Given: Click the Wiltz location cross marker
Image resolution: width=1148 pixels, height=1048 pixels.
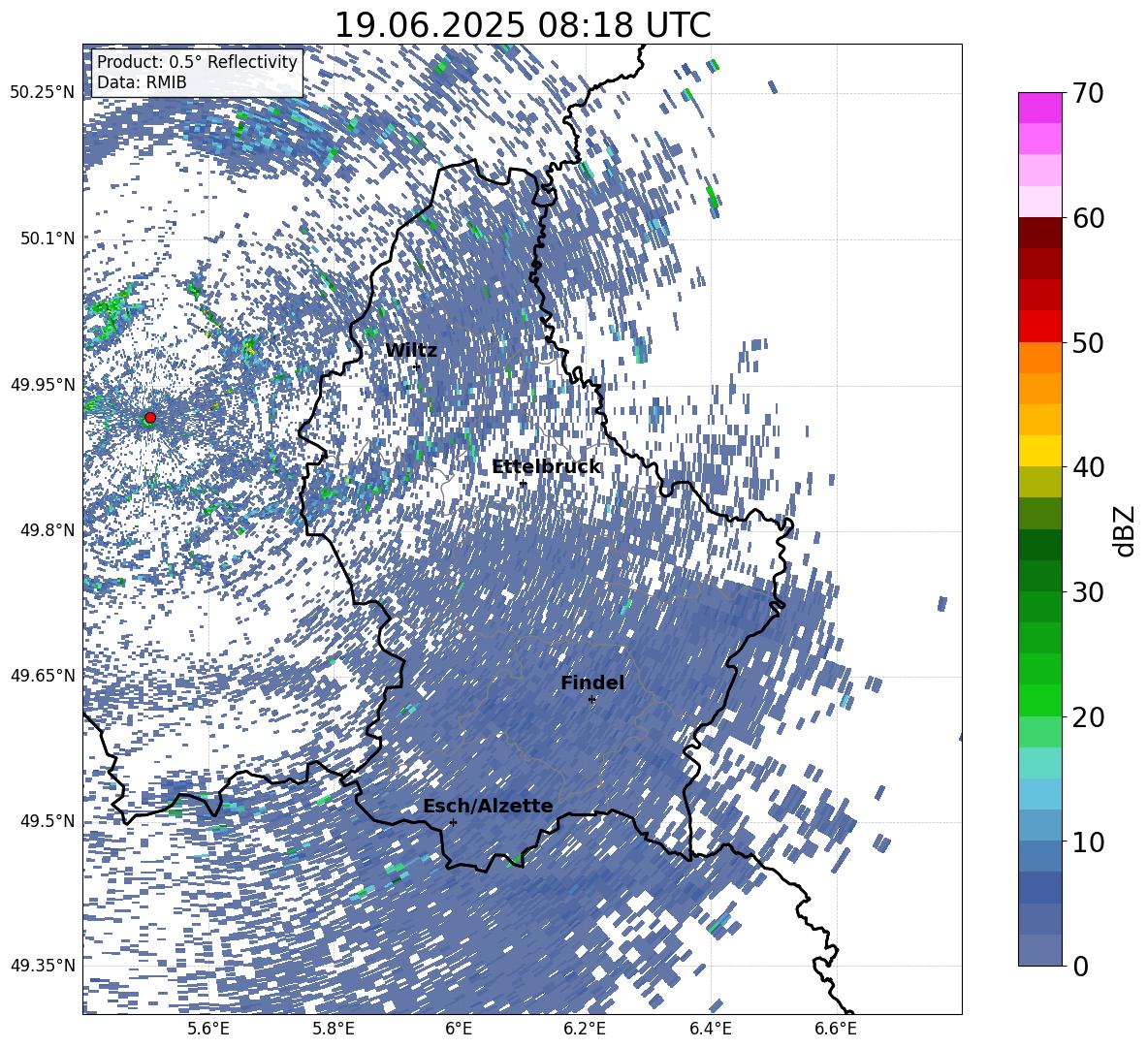Looking at the screenshot, I should (417, 366).
